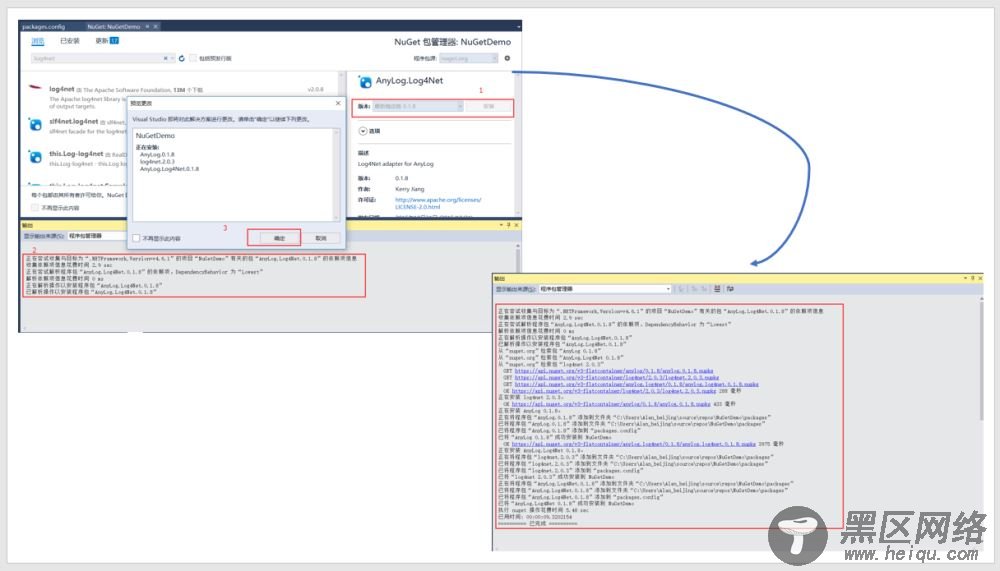The width and height of the screenshot is (1000, 571).
Task: Clear the log4net search box text
Action: 165,58
